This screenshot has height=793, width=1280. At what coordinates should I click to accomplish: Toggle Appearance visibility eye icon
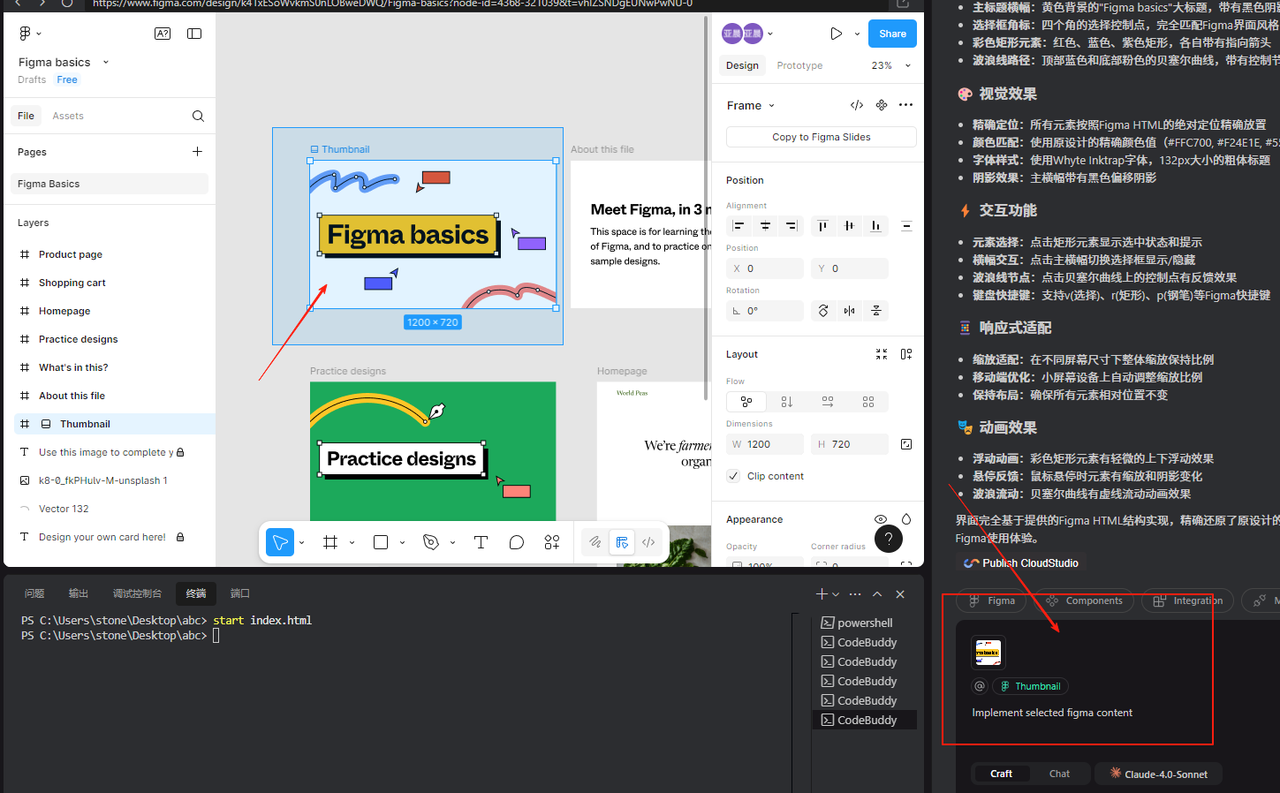(881, 519)
